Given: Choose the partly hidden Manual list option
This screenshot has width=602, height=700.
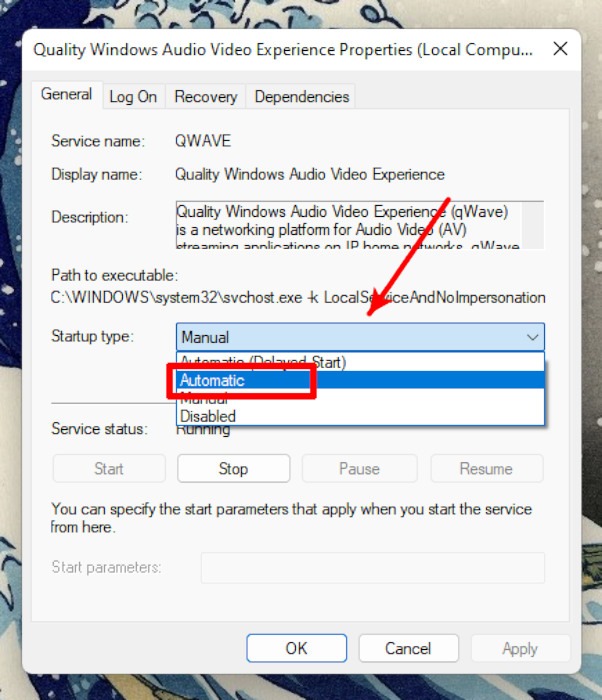Looking at the screenshot, I should (x=360, y=398).
